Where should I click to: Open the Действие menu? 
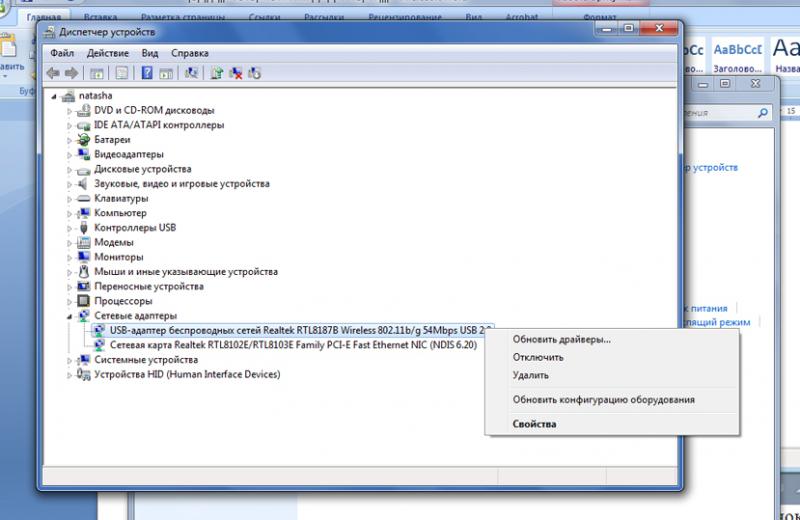click(108, 53)
